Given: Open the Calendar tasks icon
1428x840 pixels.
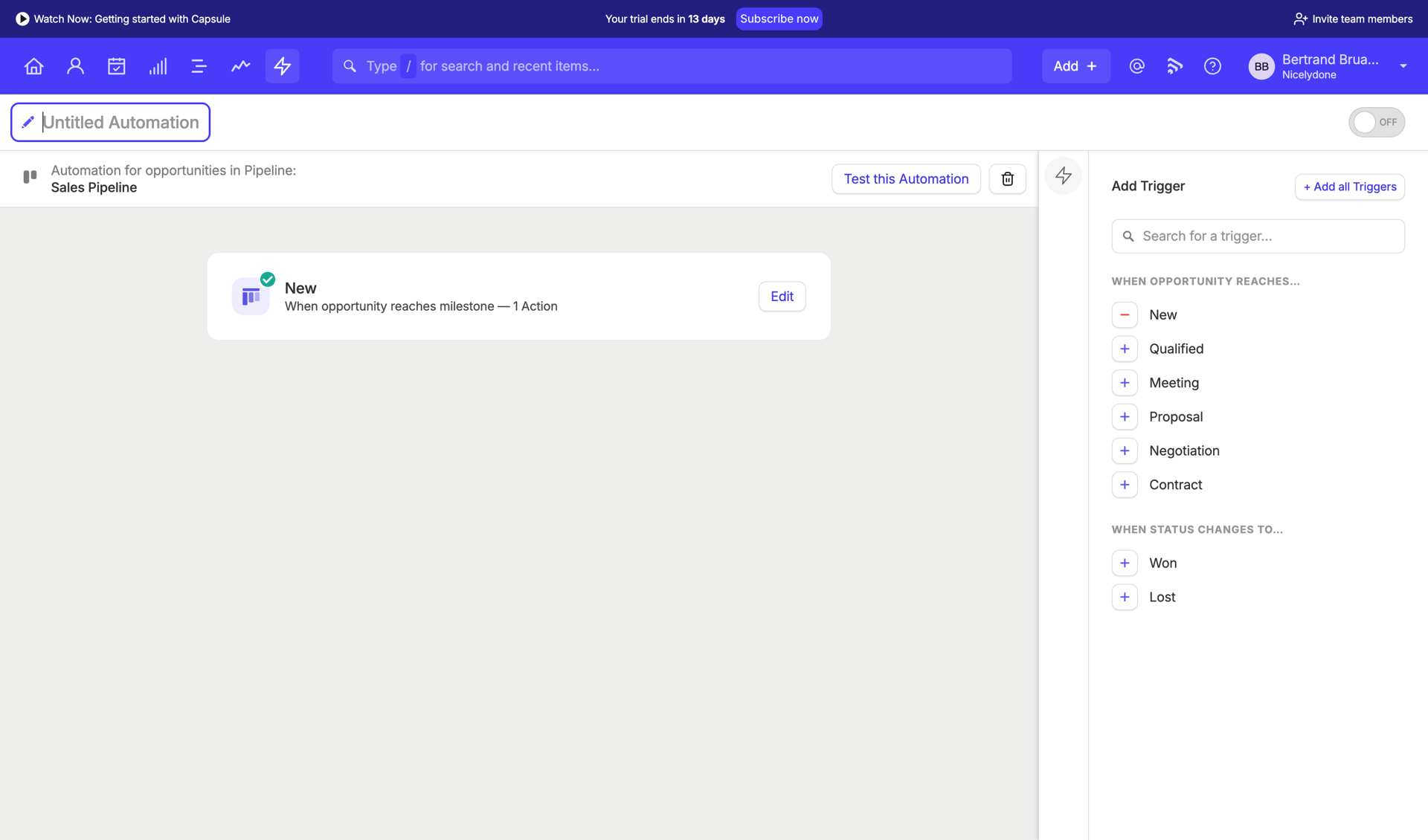Looking at the screenshot, I should [116, 65].
